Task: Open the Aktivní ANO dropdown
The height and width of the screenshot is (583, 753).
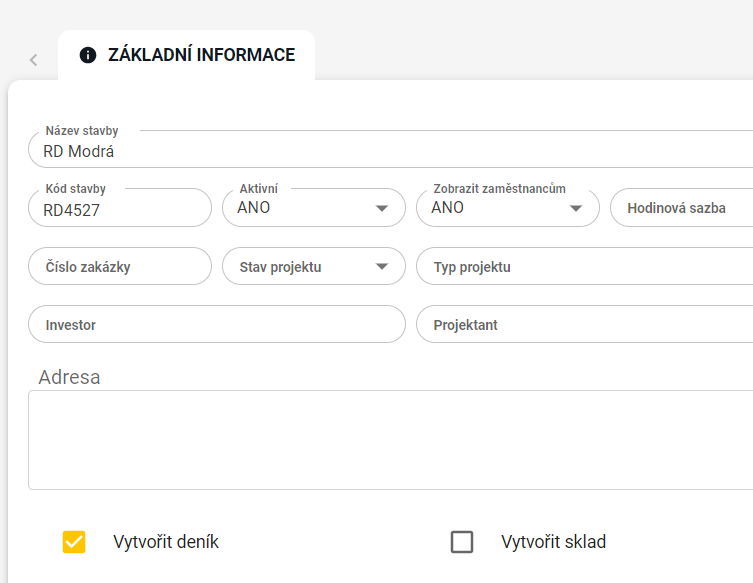Action: [300, 208]
